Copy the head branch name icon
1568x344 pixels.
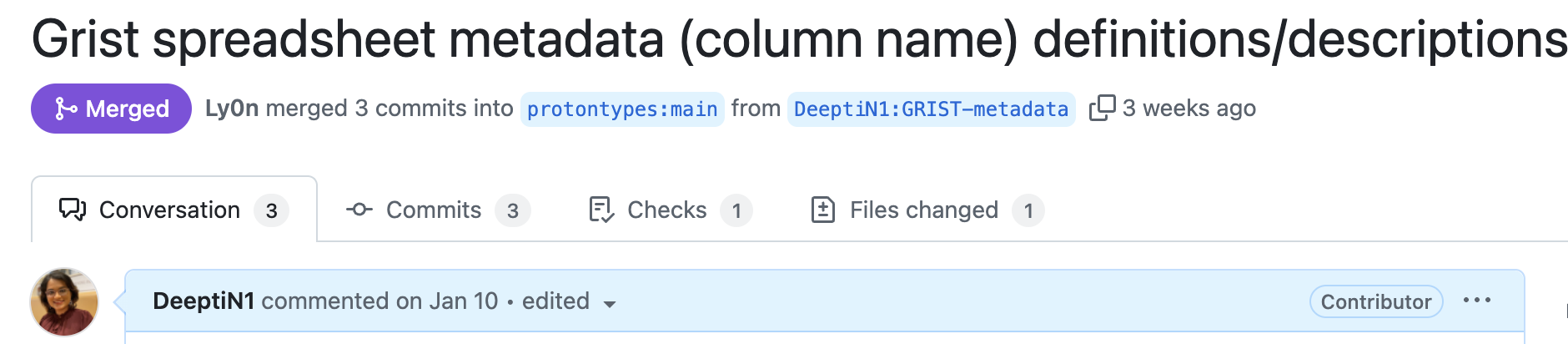[1102, 109]
